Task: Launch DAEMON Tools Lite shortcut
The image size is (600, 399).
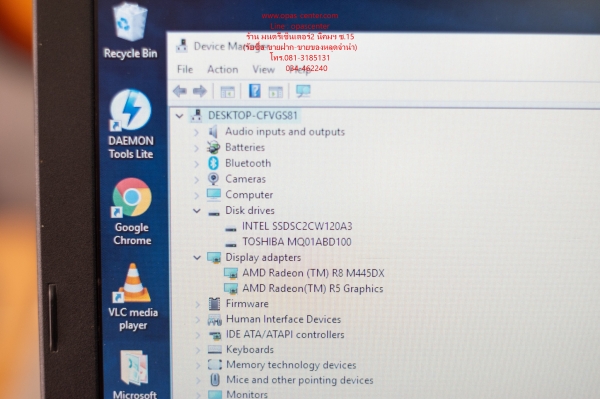Action: coord(130,124)
